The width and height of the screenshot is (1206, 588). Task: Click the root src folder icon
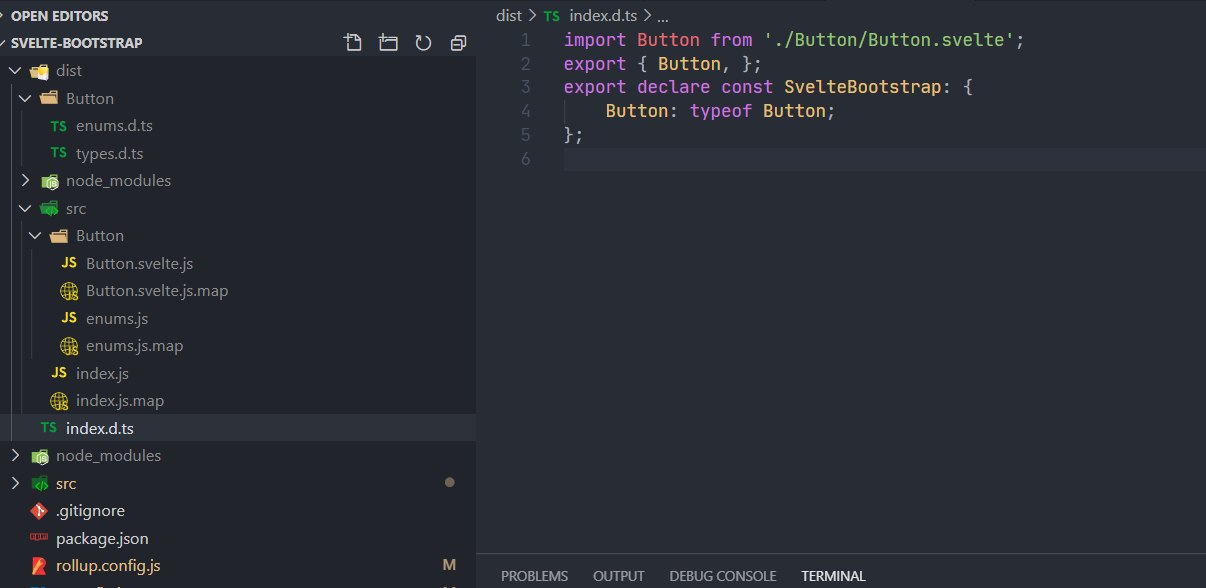pyautogui.click(x=40, y=483)
